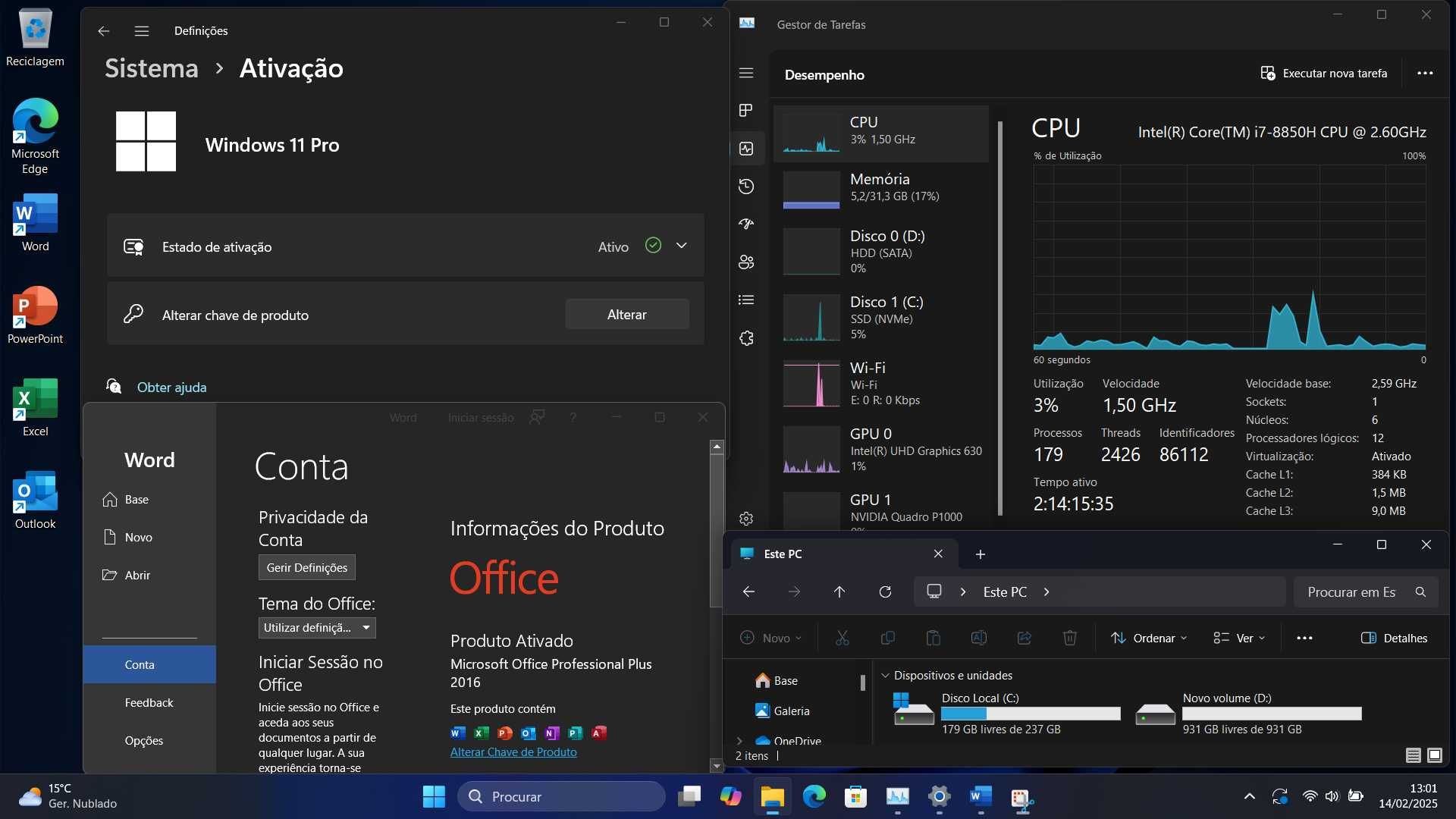
Task: Go back in File Explorer
Action: [x=748, y=592]
